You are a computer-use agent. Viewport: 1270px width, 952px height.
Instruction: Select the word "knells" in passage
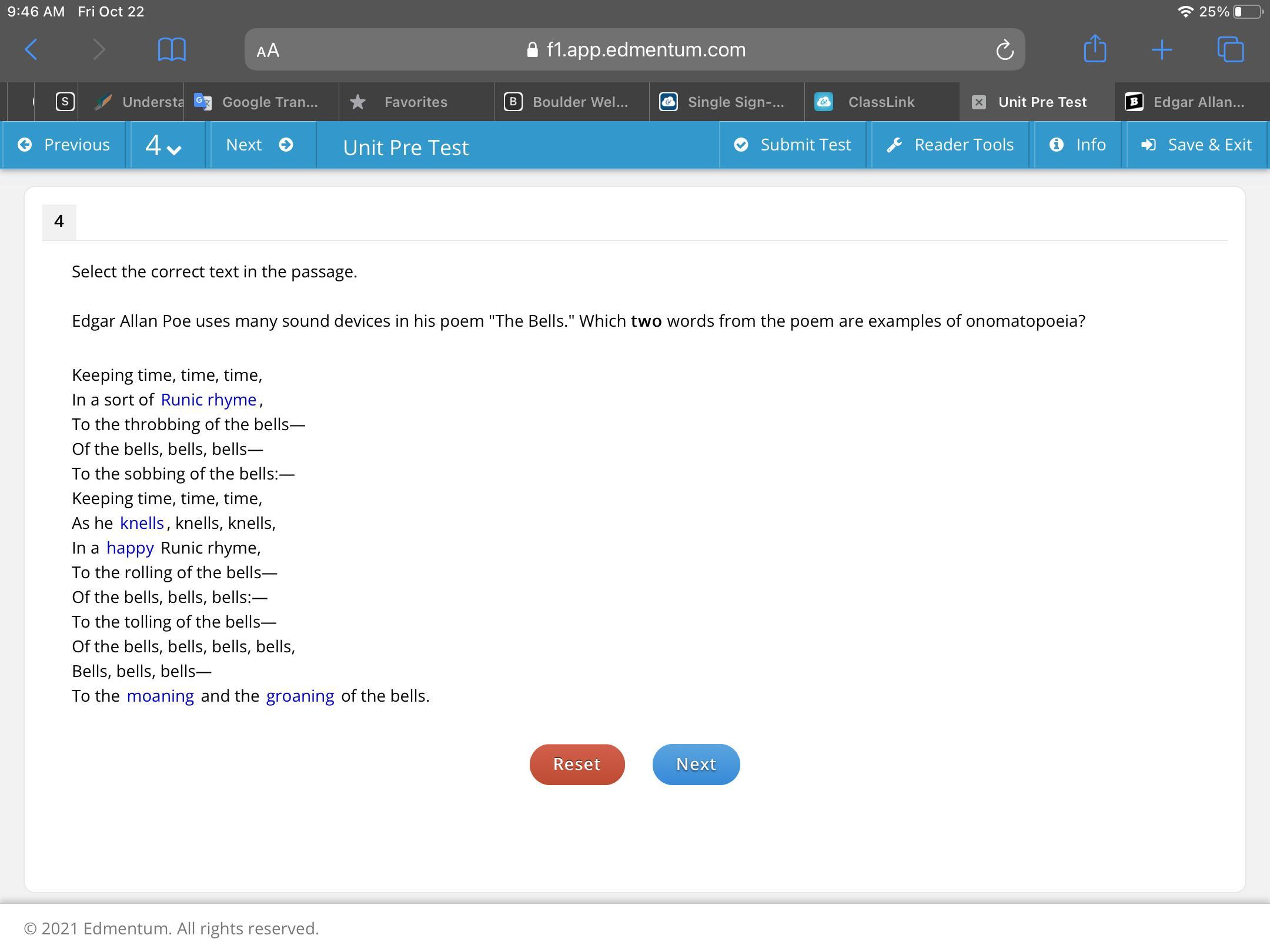point(142,523)
